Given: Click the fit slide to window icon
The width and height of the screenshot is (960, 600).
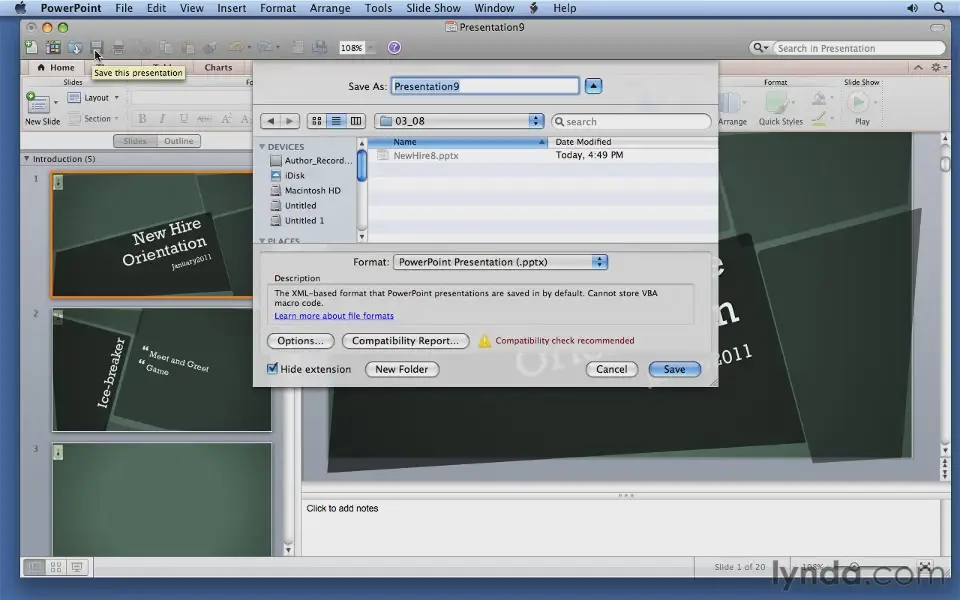Looking at the screenshot, I should pos(925,567).
